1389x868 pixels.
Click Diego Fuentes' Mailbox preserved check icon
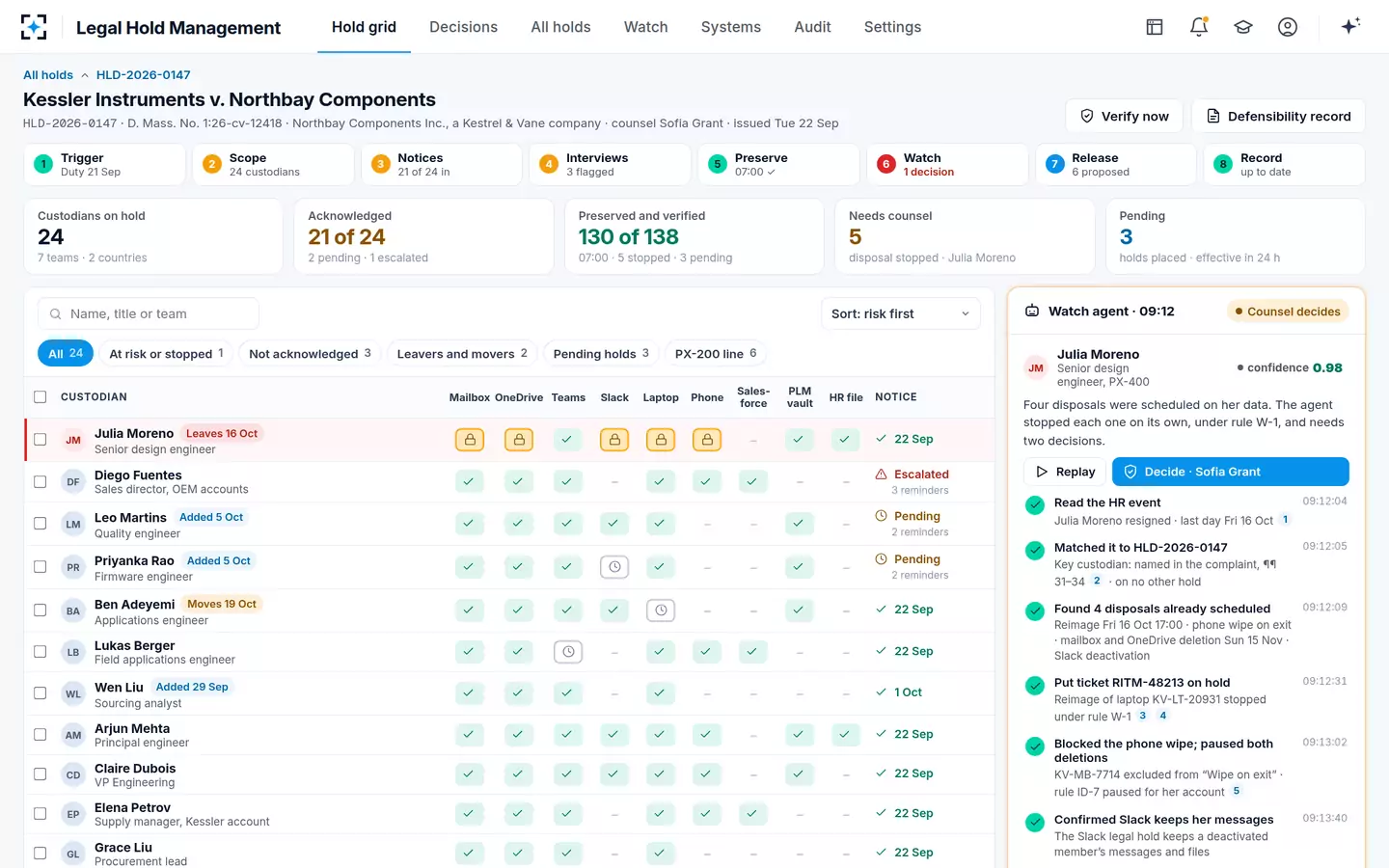point(470,481)
